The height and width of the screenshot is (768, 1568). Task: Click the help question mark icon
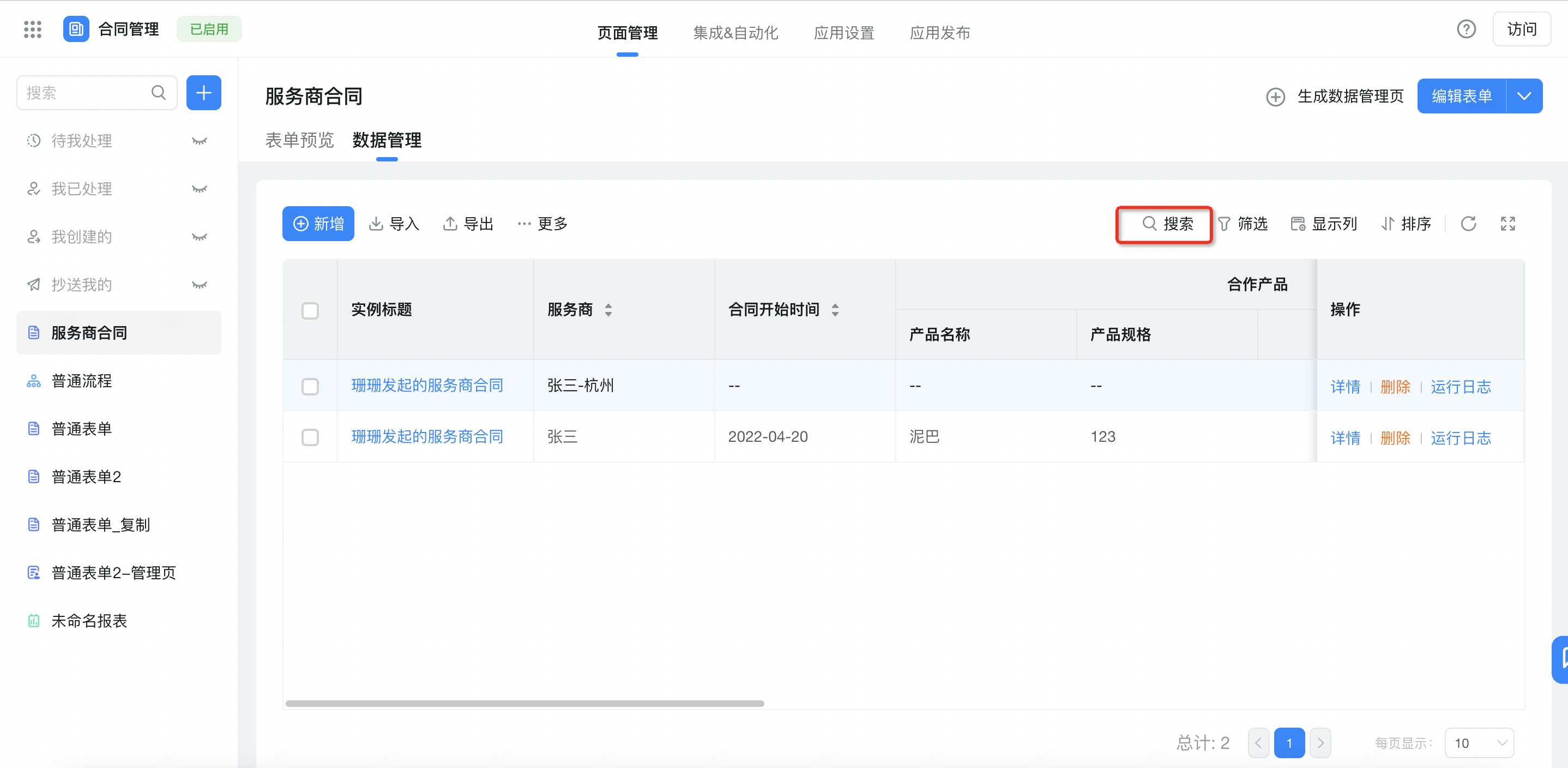(1467, 29)
